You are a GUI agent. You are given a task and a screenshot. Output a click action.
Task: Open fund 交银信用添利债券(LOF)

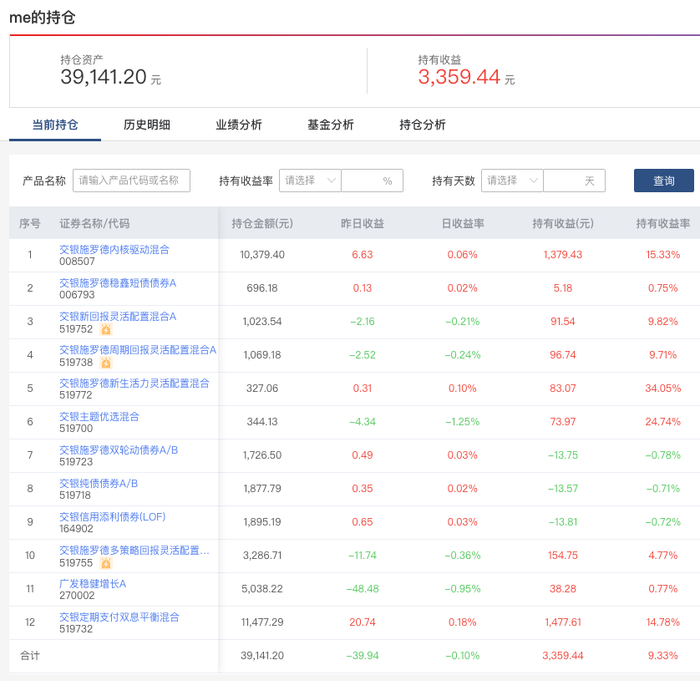pyautogui.click(x=112, y=517)
